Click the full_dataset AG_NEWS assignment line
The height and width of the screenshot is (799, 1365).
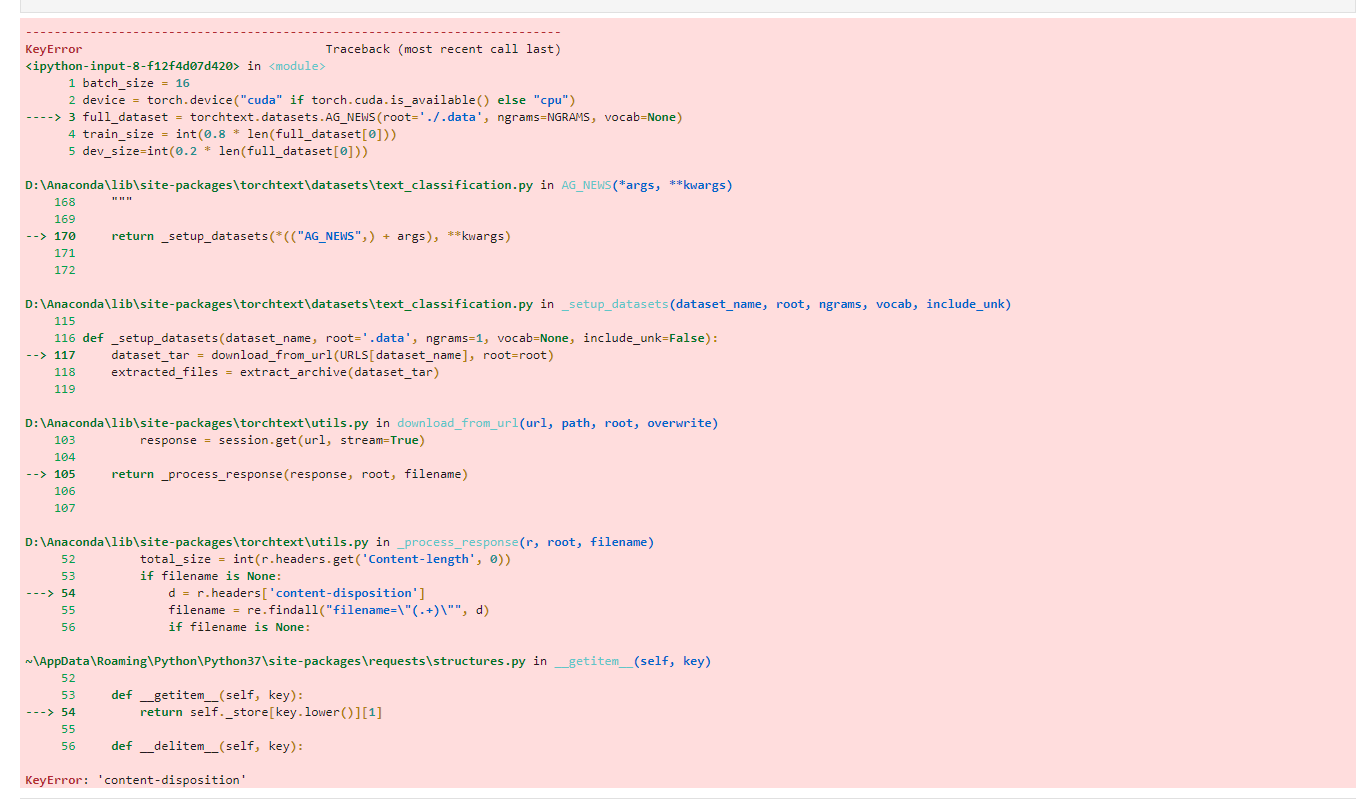click(x=382, y=117)
